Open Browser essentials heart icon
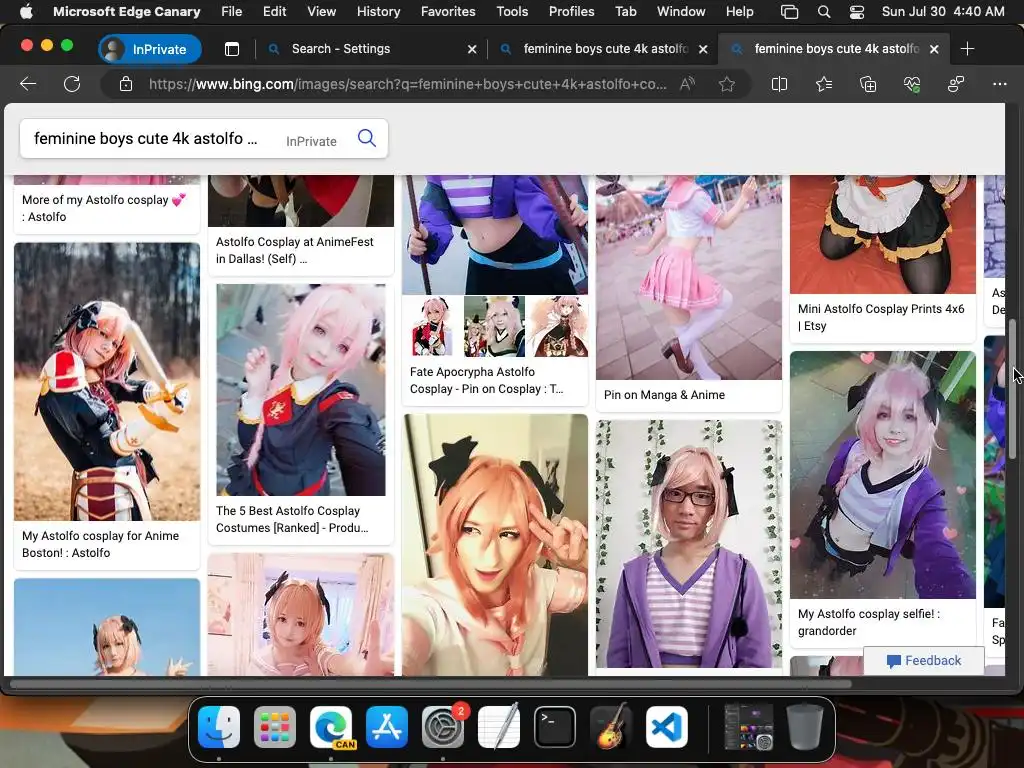The image size is (1024, 768). 912,84
